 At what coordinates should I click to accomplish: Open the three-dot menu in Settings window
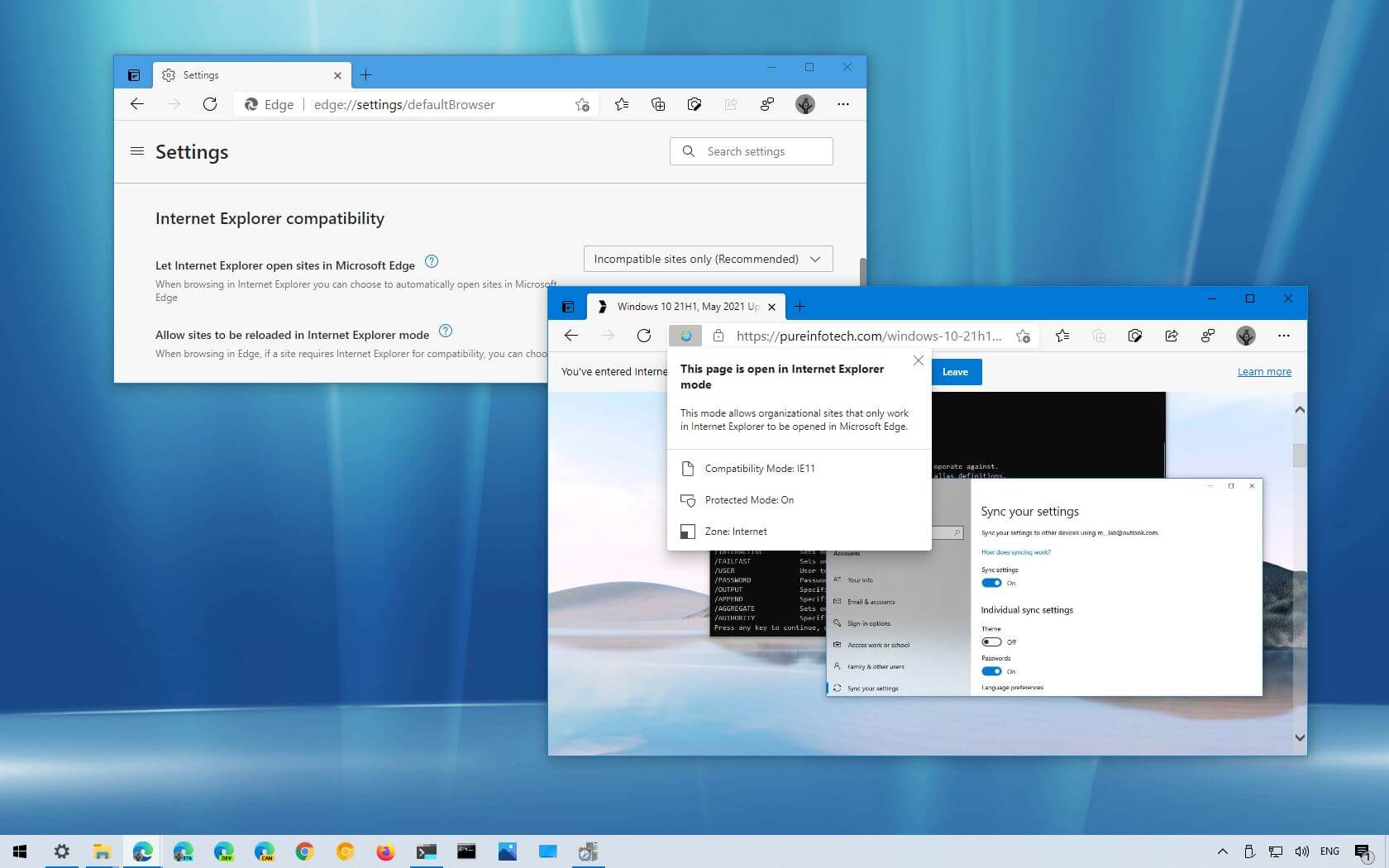[x=843, y=104]
